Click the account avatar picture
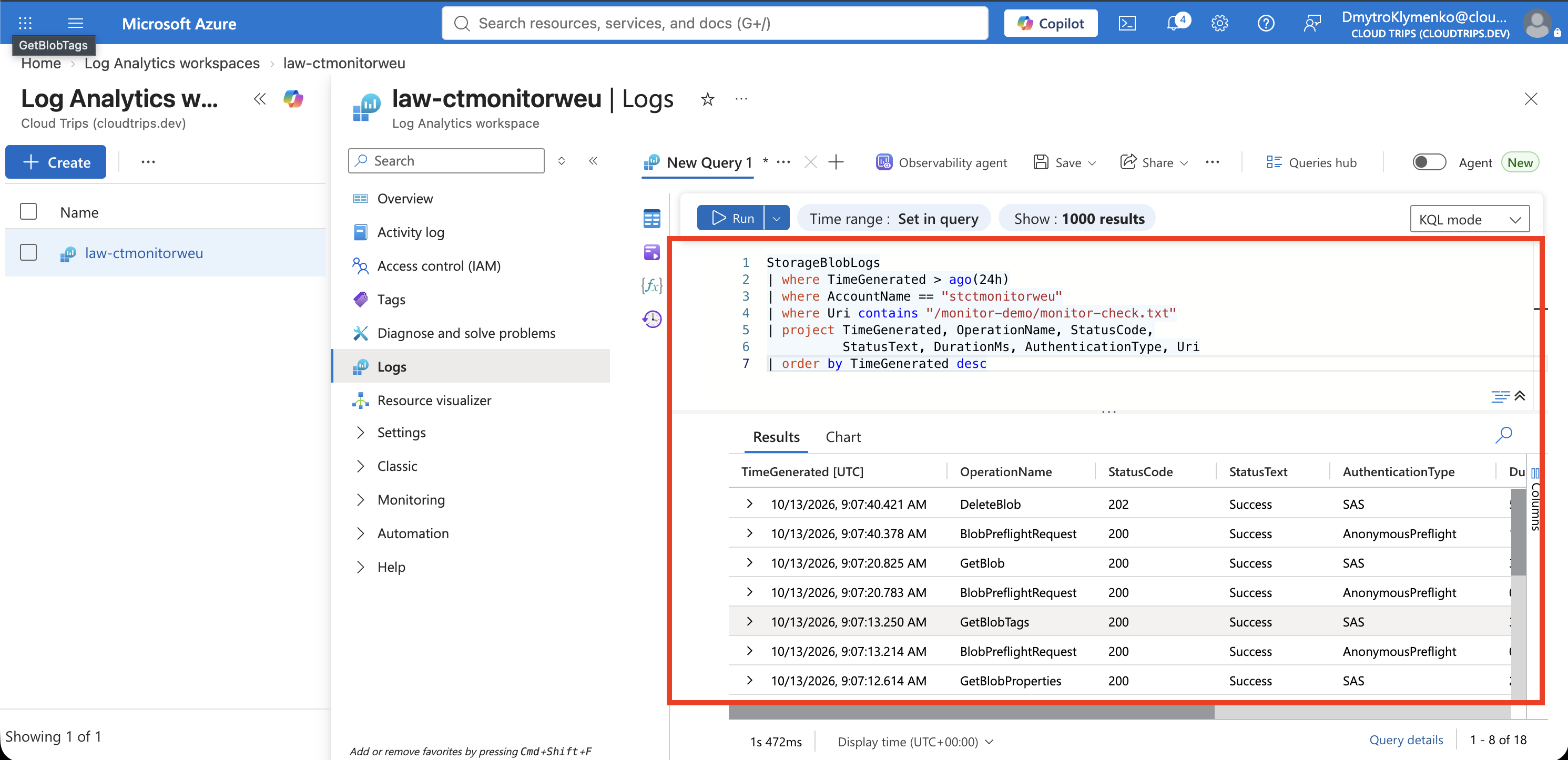Screen dimensions: 1568x760 click(1536, 24)
